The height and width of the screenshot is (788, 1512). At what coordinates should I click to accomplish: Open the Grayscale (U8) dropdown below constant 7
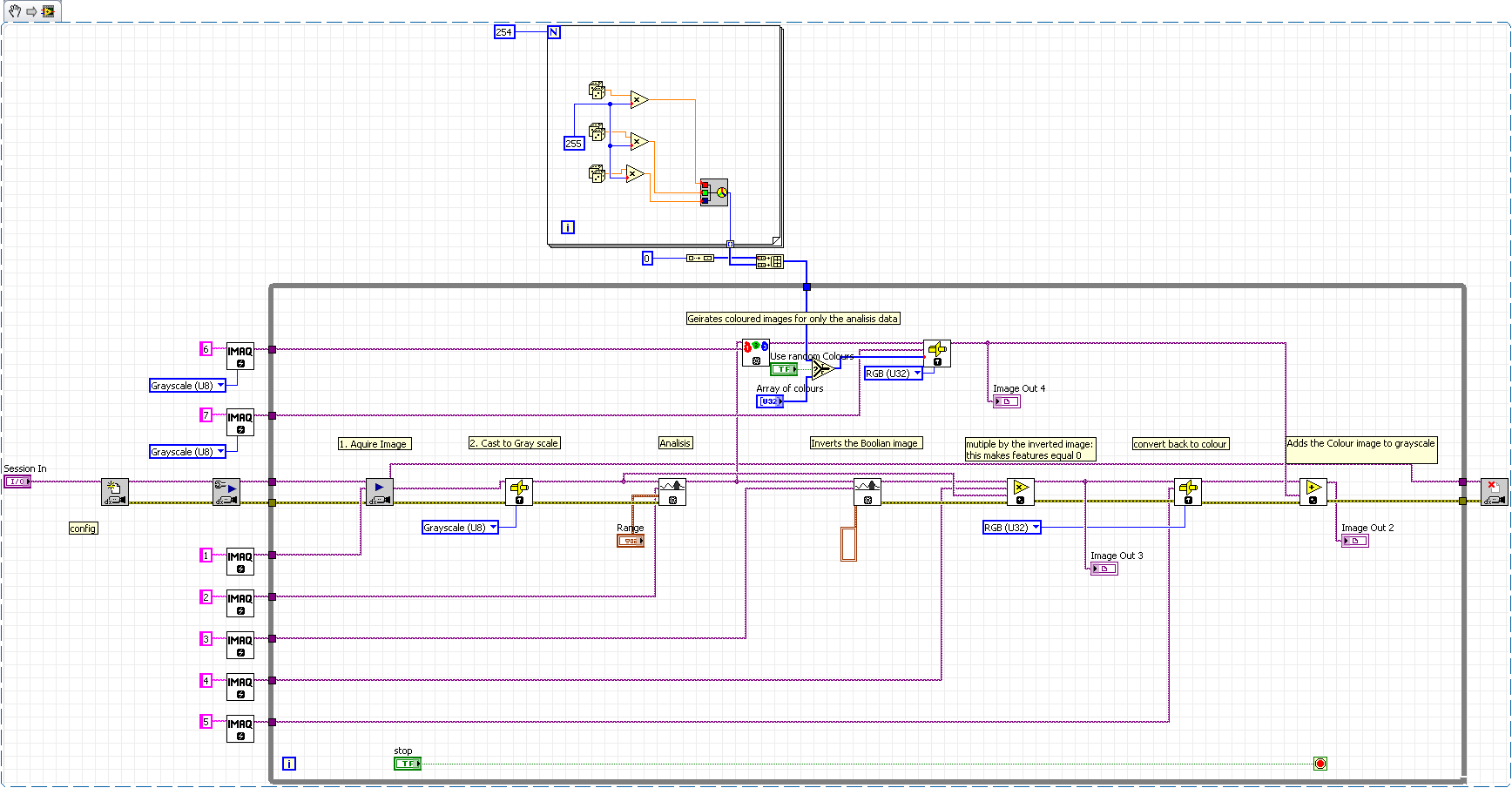point(187,452)
